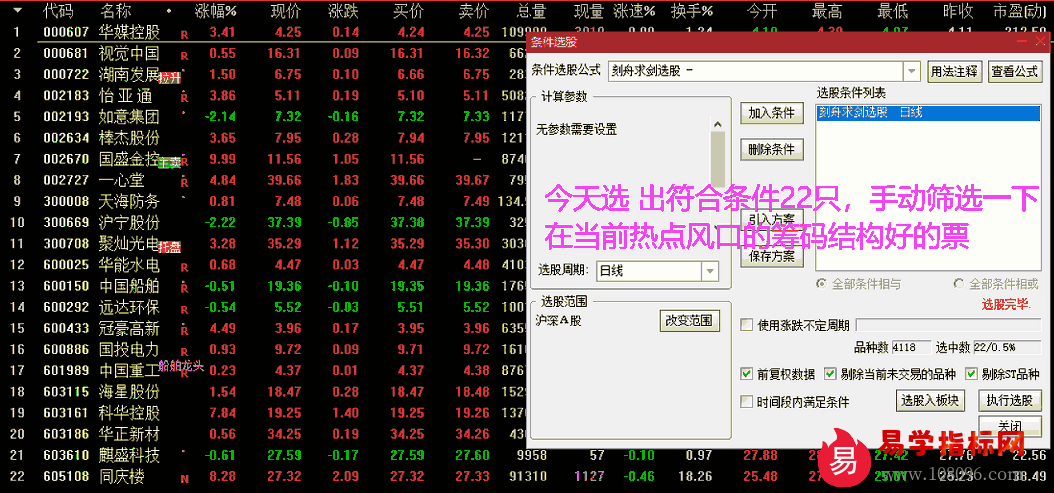Image resolution: width=1054 pixels, height=493 pixels.
Task: Sort by 现价 column header
Action: coord(286,11)
